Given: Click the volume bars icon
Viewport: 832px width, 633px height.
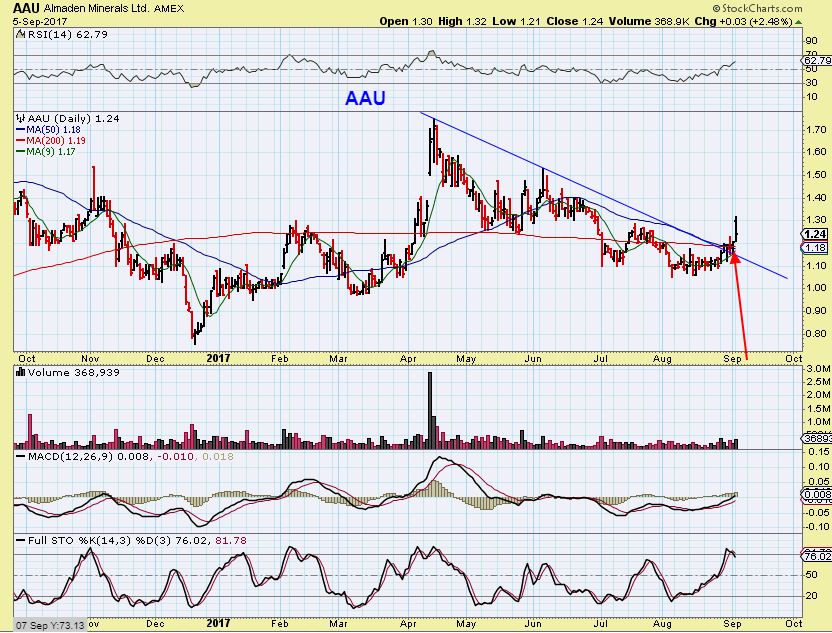Looking at the screenshot, I should (x=21, y=372).
